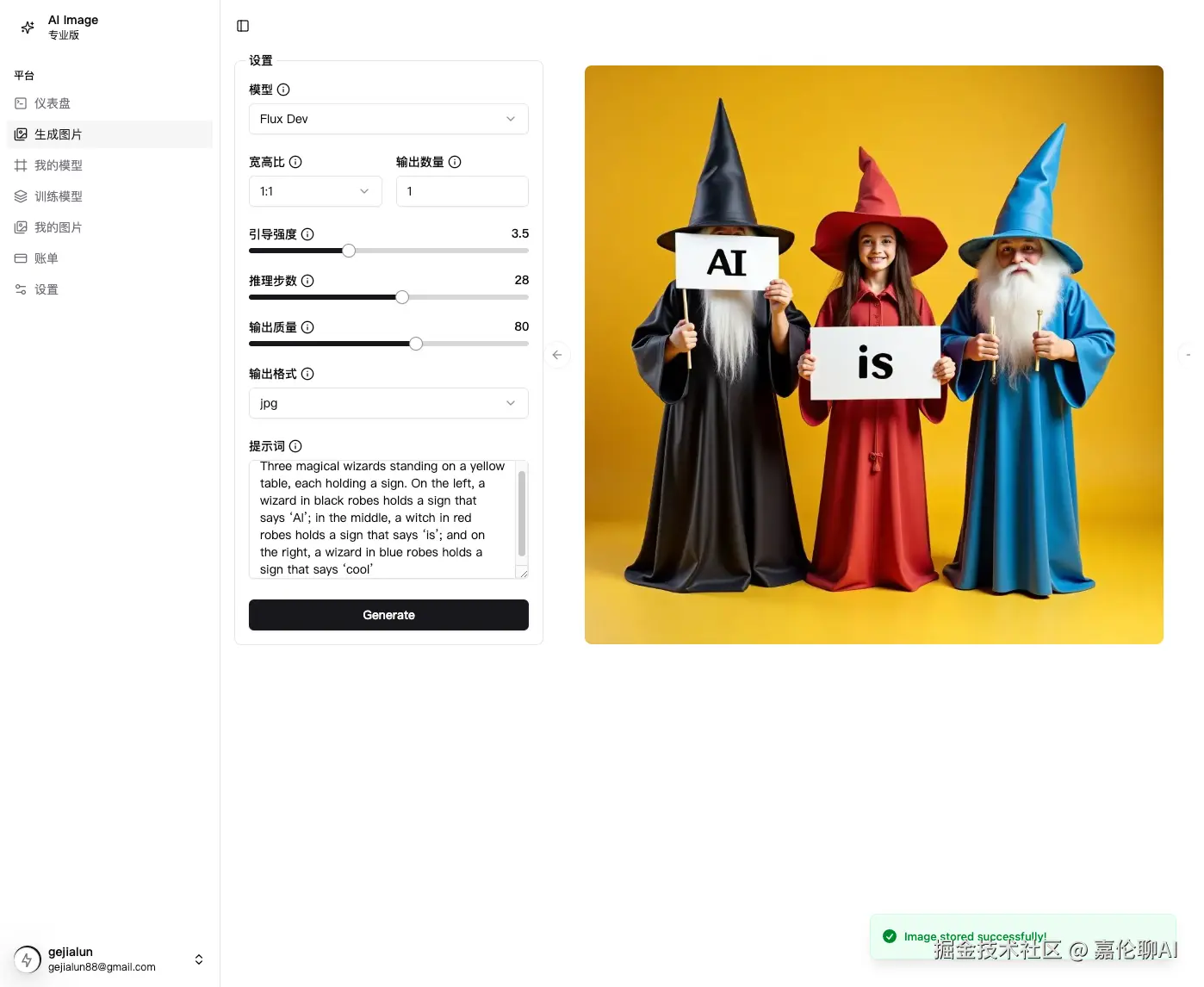
Task: Click the 仪表盘 dashboard icon
Action: pyautogui.click(x=21, y=102)
